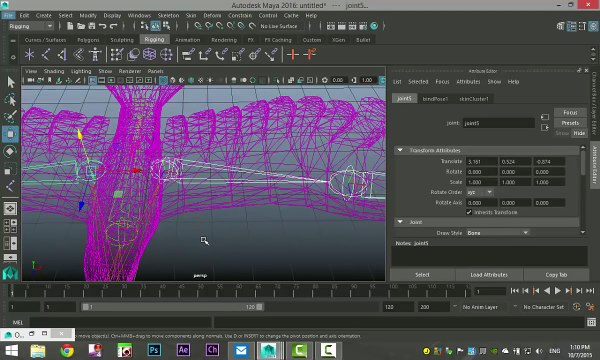Open the Shading panel menu
The height and width of the screenshot is (360, 600).
[x=54, y=71]
